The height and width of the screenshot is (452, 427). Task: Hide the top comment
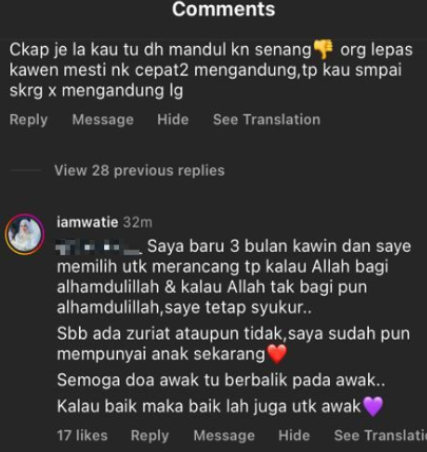pyautogui.click(x=173, y=119)
